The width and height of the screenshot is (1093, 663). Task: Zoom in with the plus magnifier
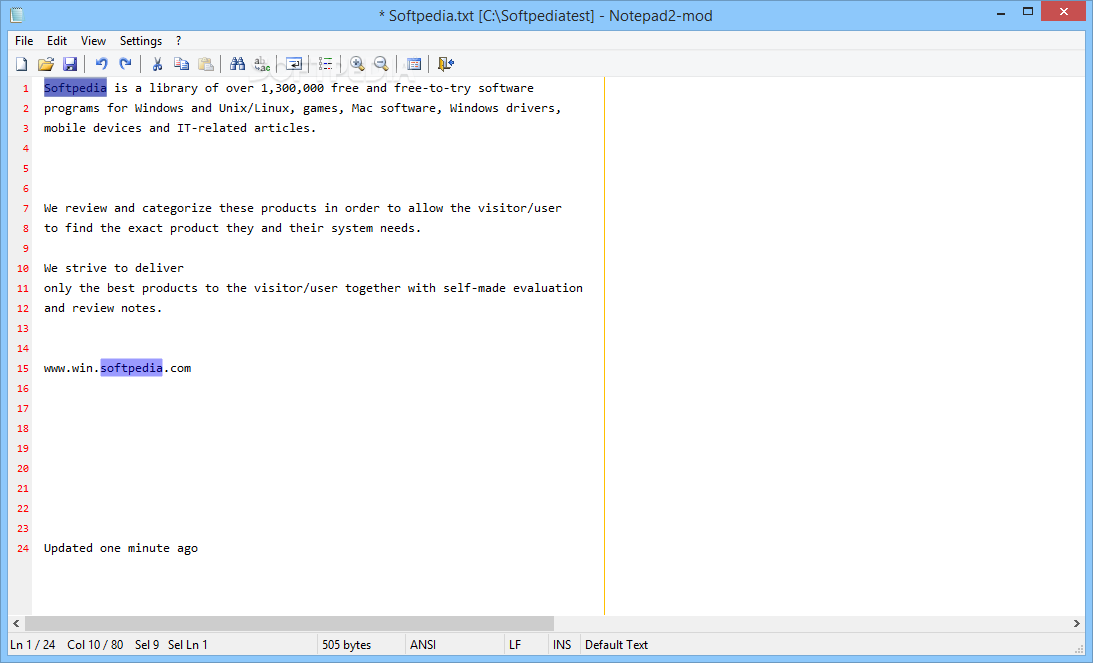point(358,64)
